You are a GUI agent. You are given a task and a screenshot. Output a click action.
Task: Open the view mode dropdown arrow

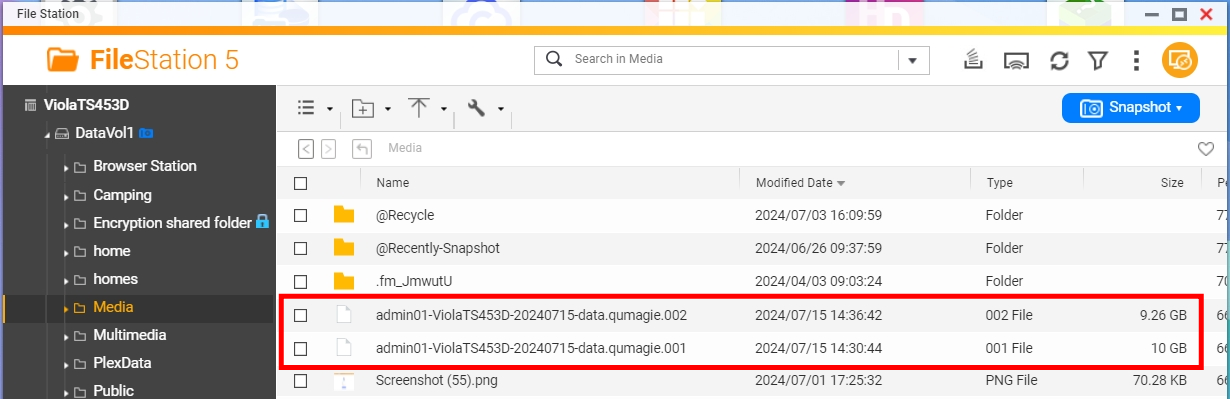point(329,109)
